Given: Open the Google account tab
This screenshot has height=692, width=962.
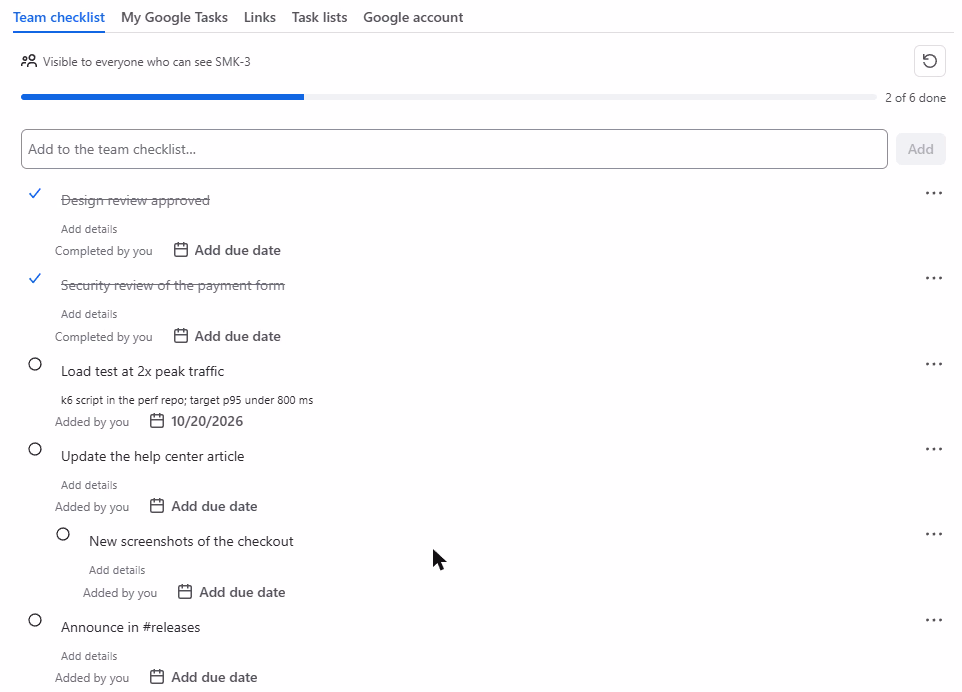Looking at the screenshot, I should (413, 17).
